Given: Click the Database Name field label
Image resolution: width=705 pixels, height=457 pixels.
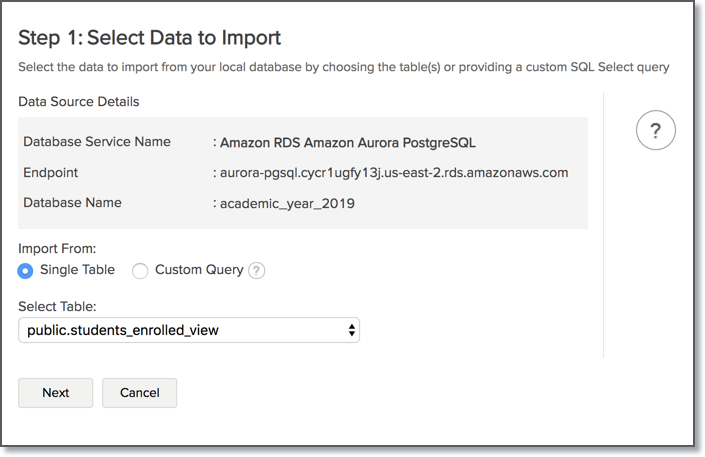Looking at the screenshot, I should (72, 202).
